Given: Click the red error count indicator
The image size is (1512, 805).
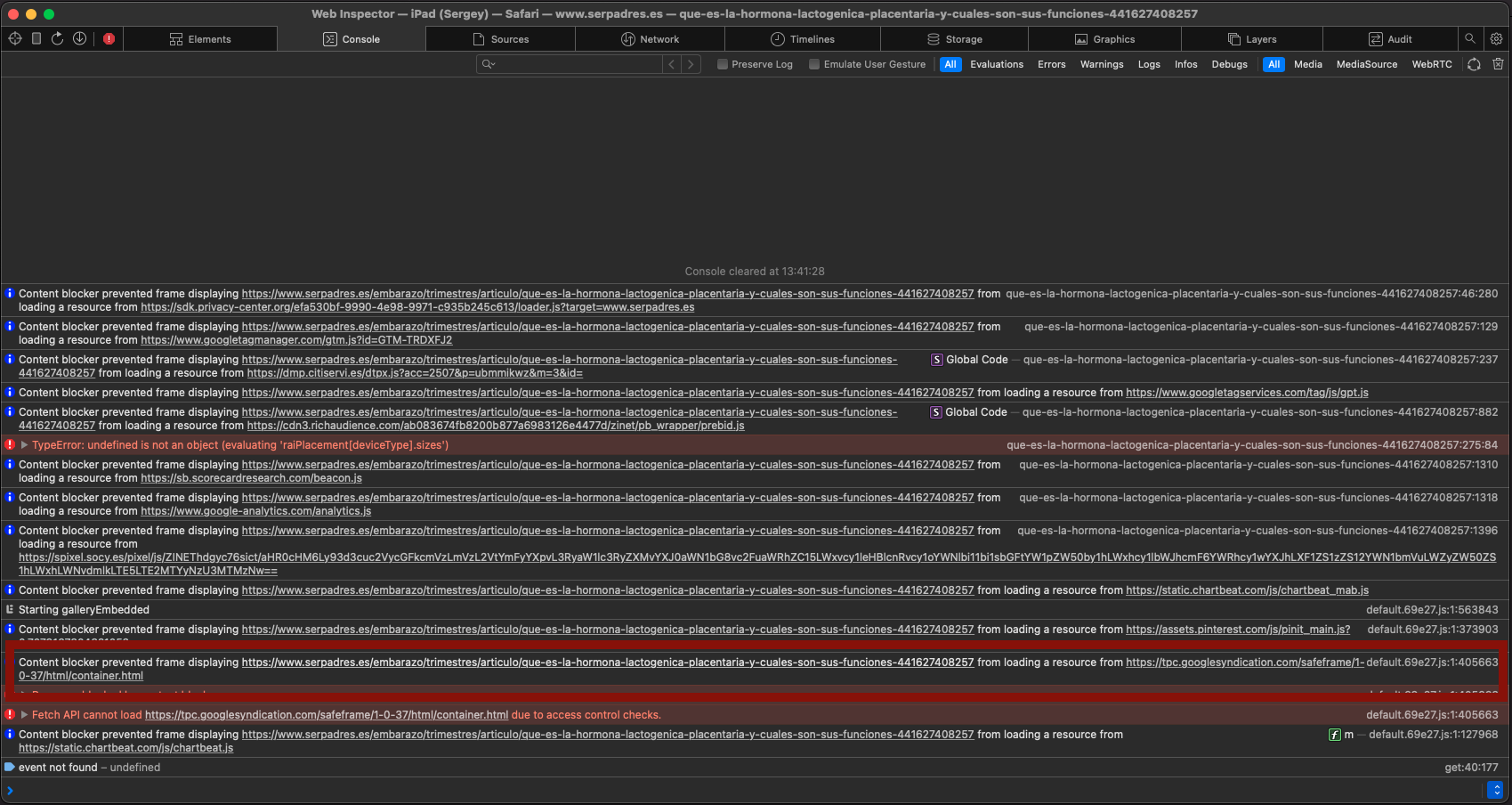Looking at the screenshot, I should (x=109, y=38).
